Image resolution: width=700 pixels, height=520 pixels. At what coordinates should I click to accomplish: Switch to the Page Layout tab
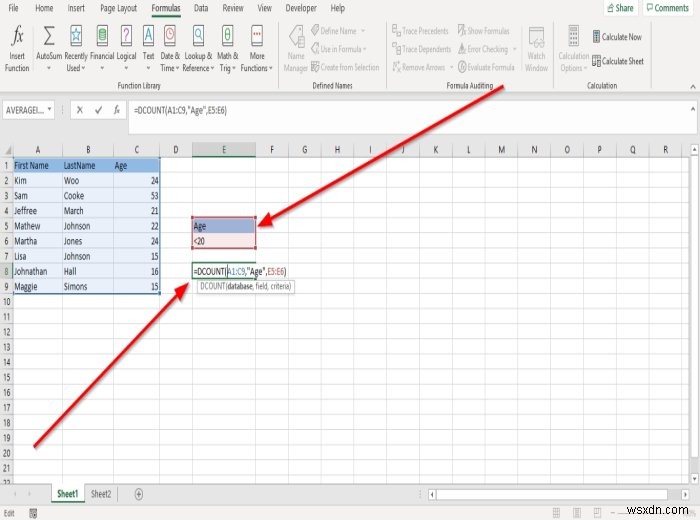(x=118, y=8)
